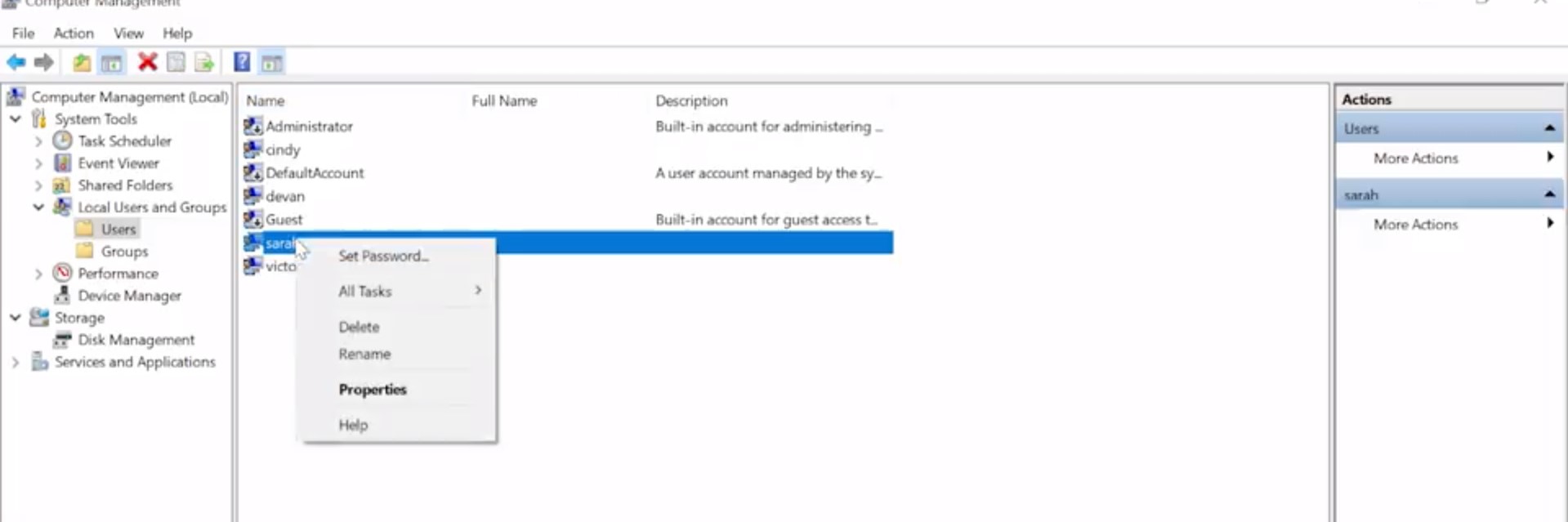
Task: Expand the Services and Applications node
Action: click(x=16, y=362)
